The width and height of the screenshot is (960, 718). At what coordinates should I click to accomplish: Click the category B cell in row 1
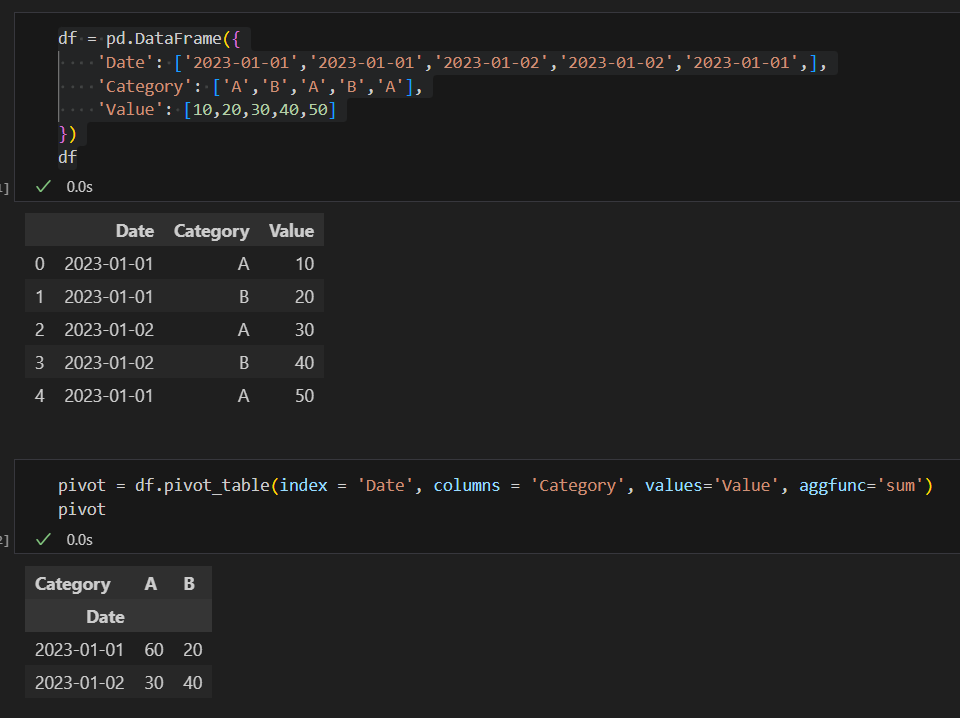point(244,297)
